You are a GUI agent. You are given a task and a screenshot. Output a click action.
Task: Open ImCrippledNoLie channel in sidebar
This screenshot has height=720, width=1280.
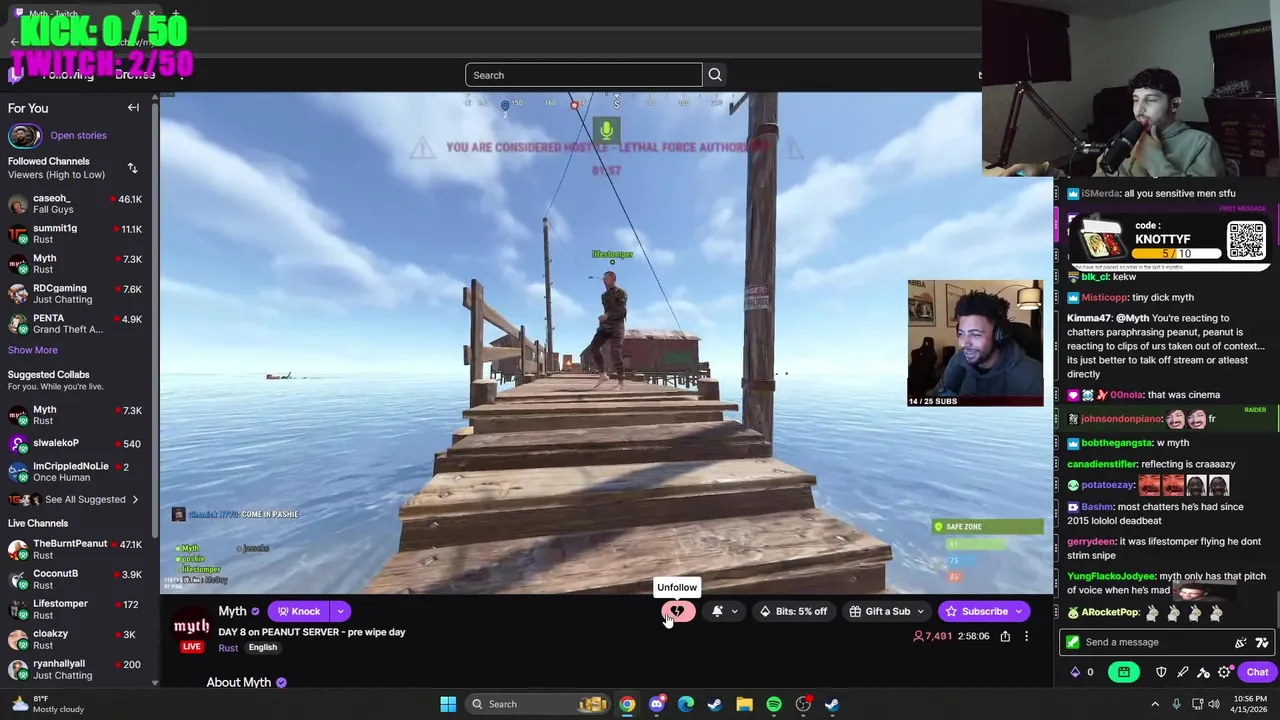(78, 472)
